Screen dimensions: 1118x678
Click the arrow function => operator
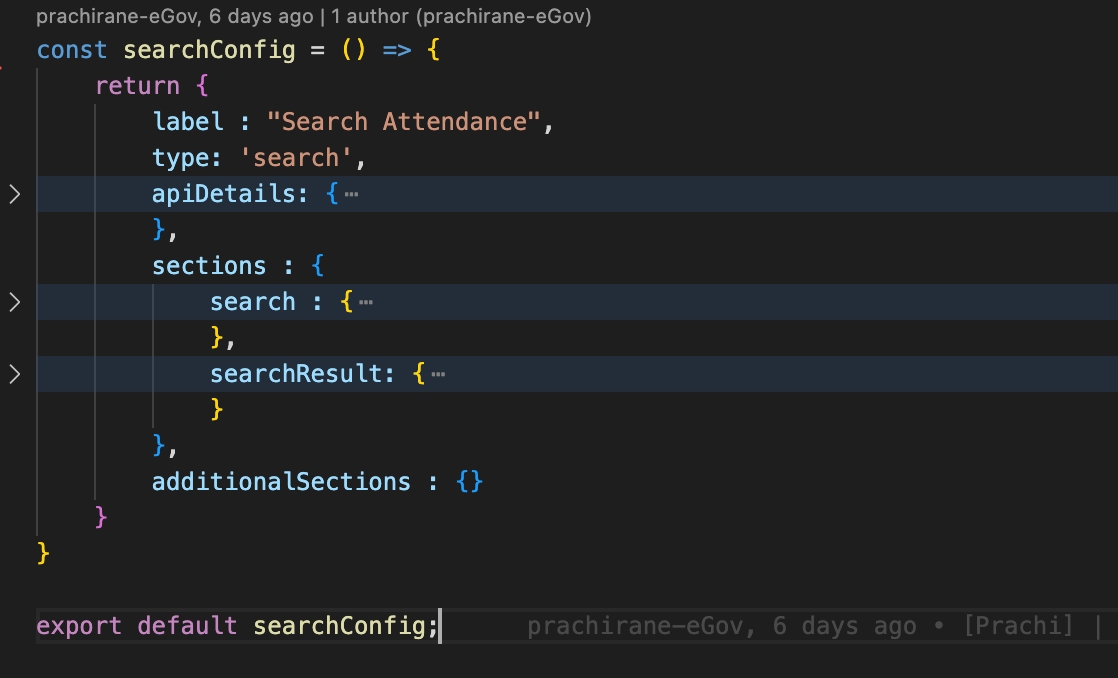coord(397,50)
